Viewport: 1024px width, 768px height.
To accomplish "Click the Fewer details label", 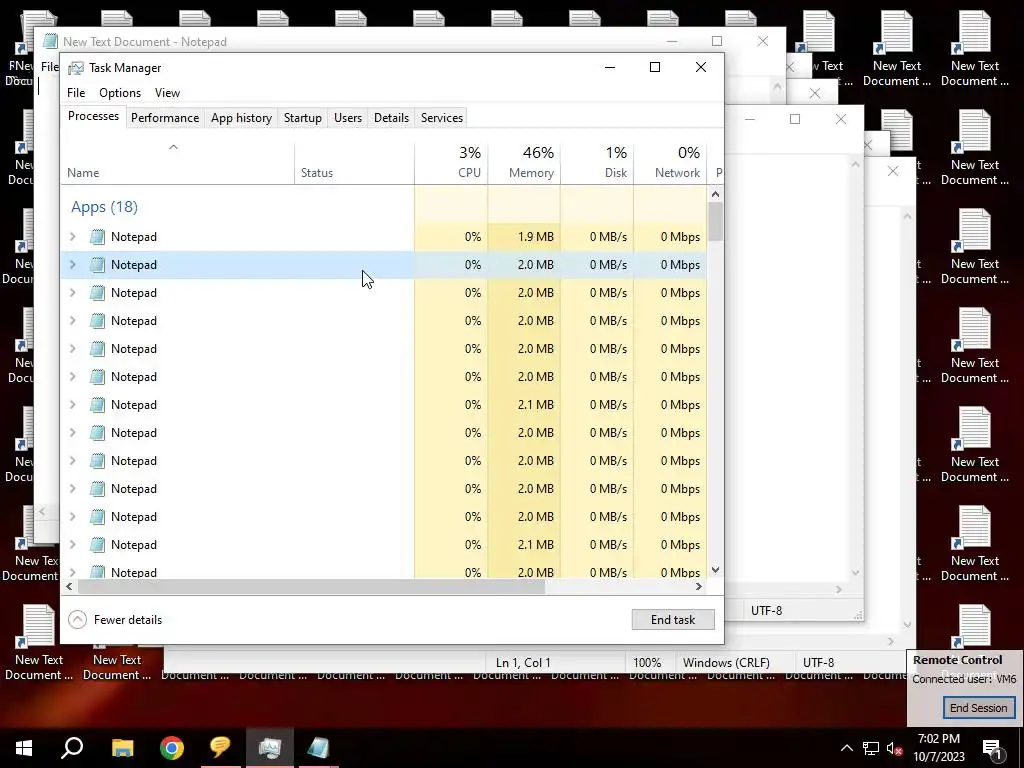I will click(x=127, y=620).
